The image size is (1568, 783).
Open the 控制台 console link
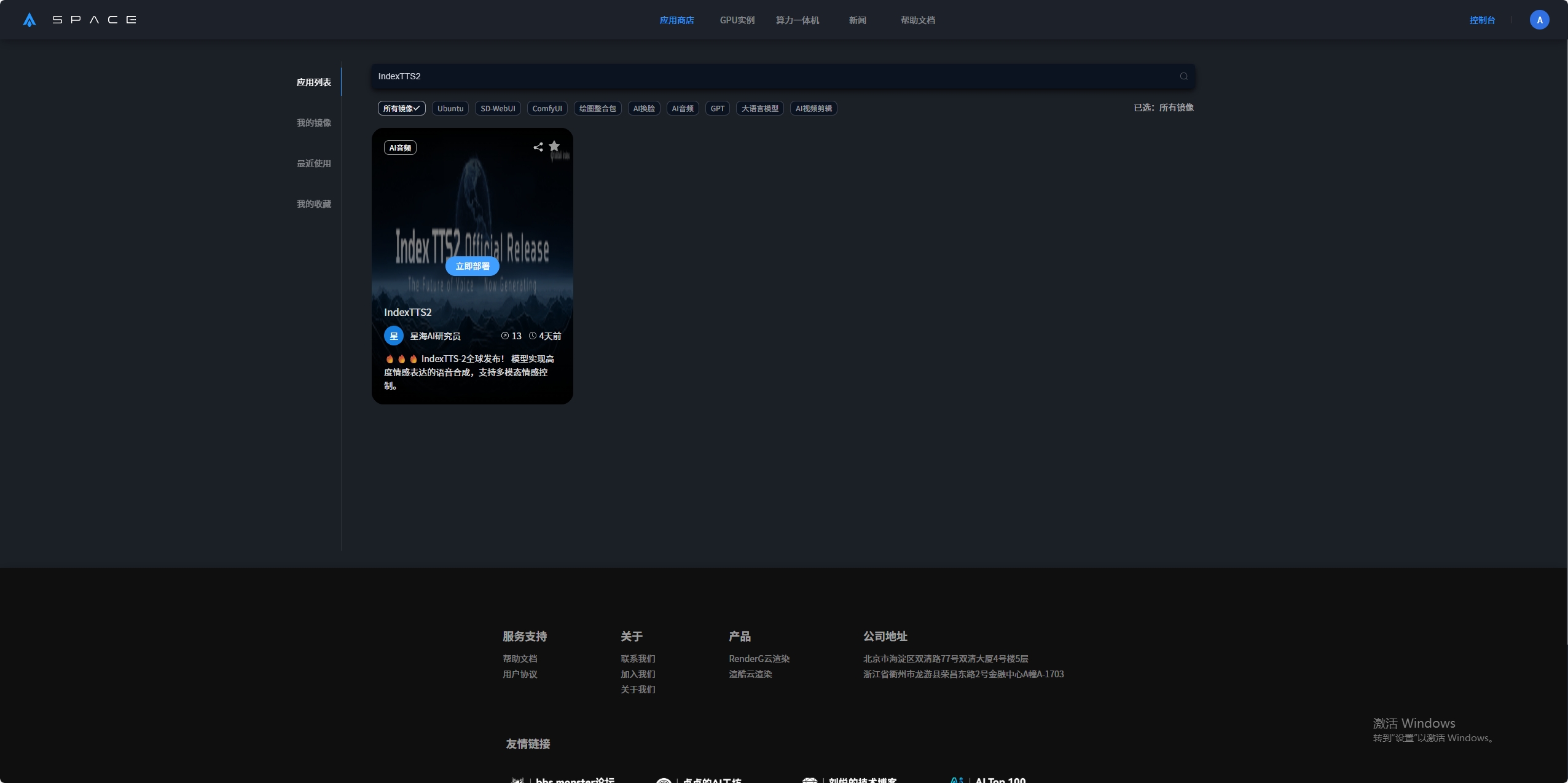pos(1482,20)
